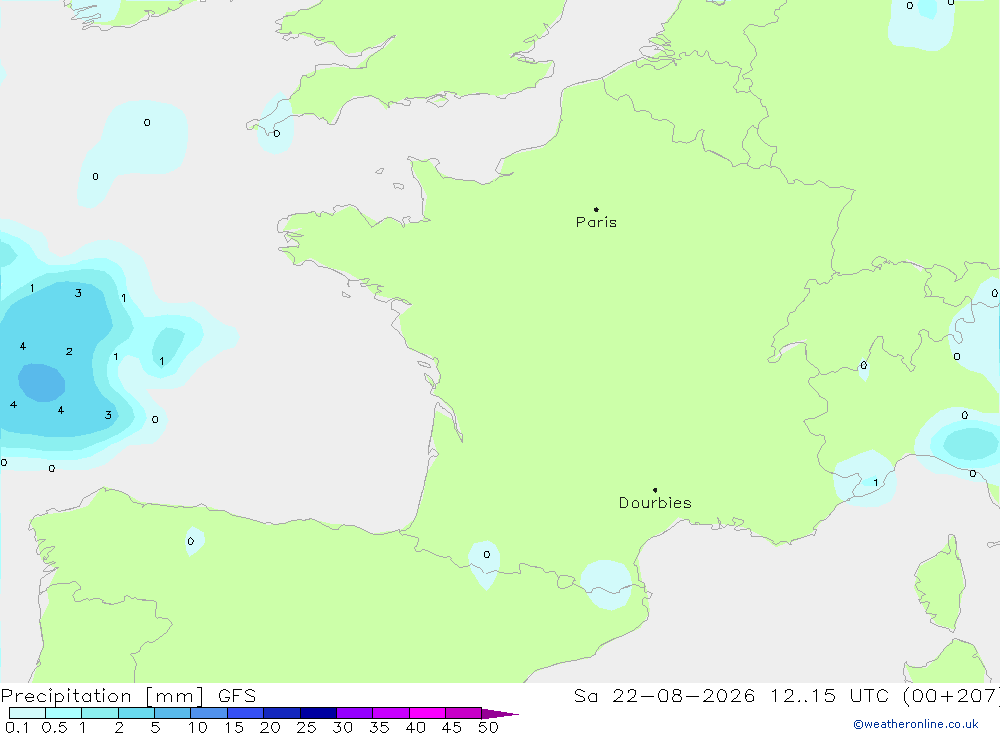The width and height of the screenshot is (1000, 733).
Task: Pick the 25–30 mm legend color swatch
Action: click(318, 713)
